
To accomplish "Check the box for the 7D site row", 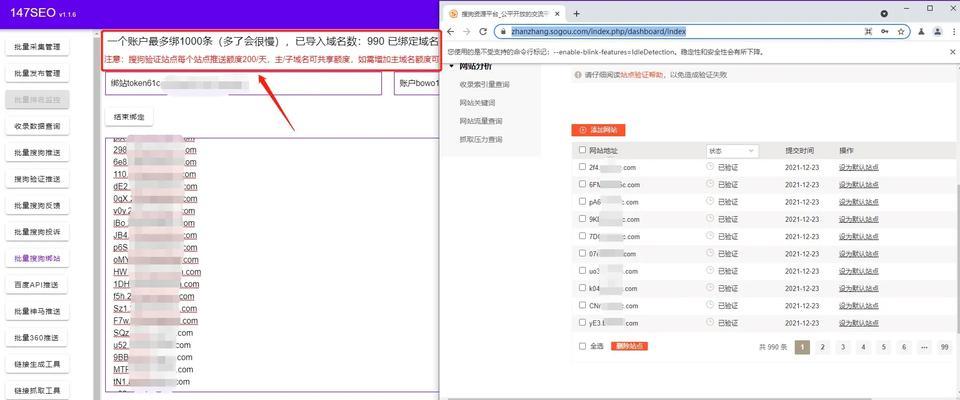I will pos(582,236).
